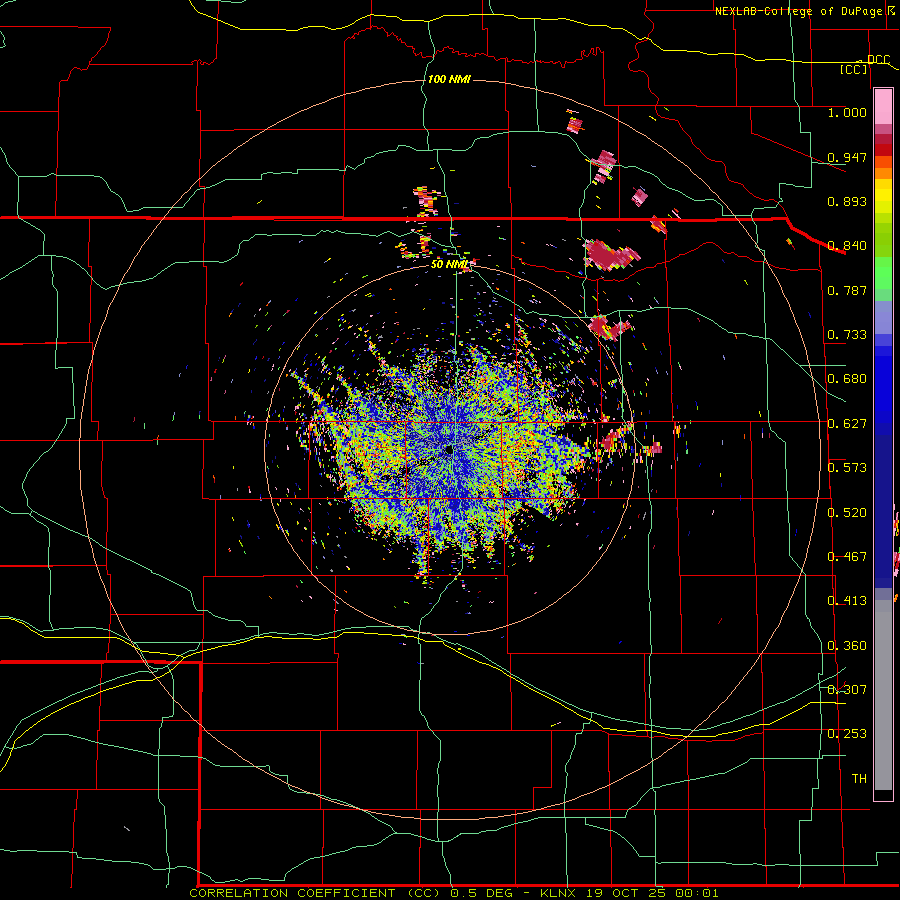Click the 19 OCT 25 date in the caption

626,893
